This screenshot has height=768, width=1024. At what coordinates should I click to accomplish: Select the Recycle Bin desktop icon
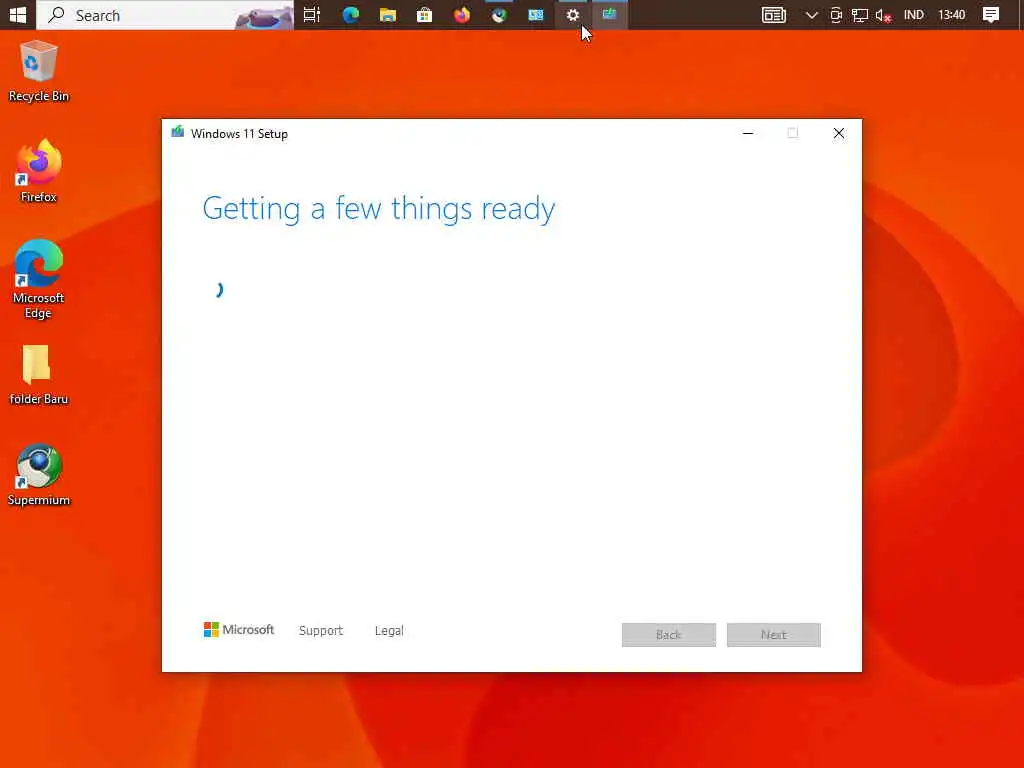point(39,71)
